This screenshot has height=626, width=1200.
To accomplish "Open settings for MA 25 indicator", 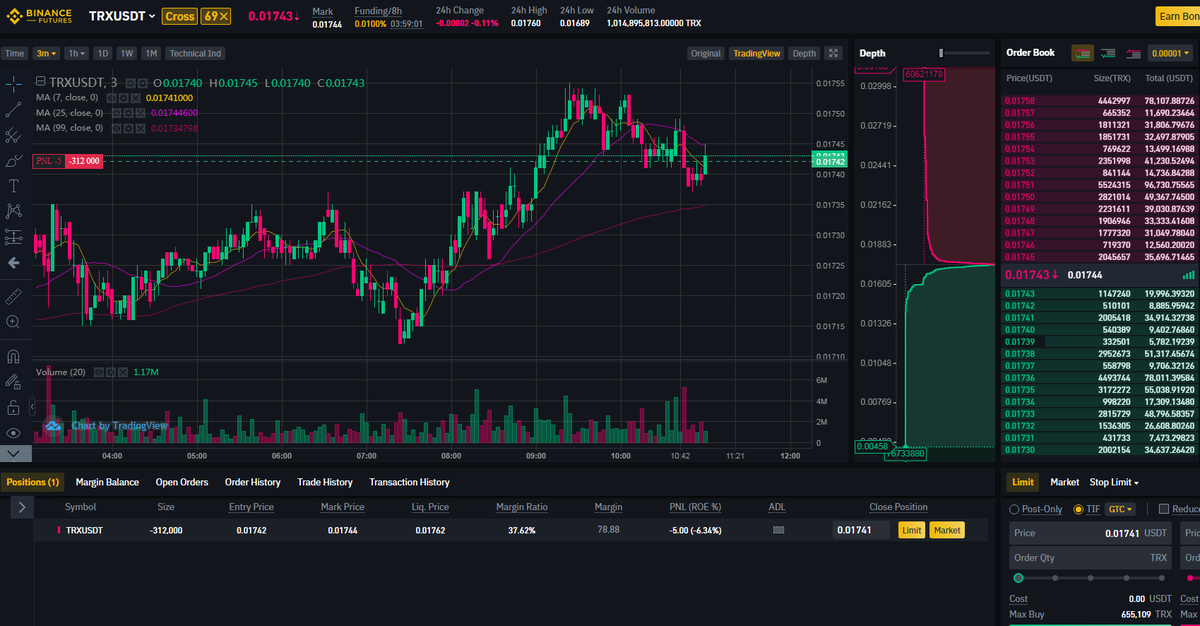I will [x=126, y=113].
